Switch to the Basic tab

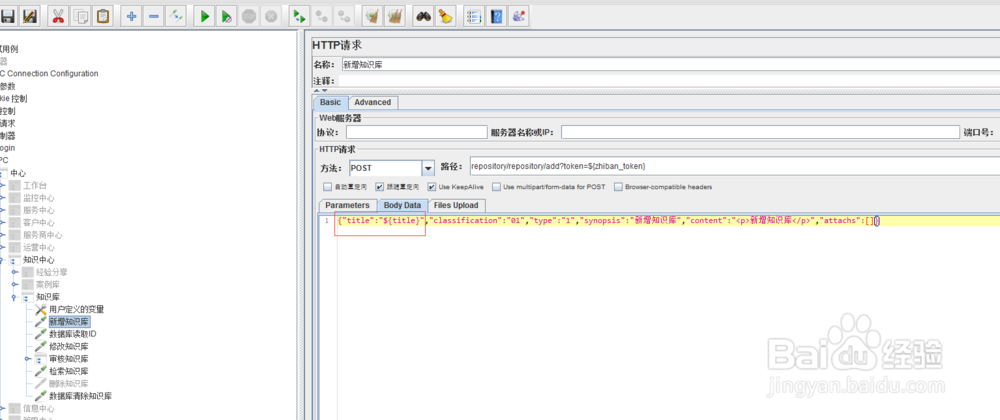pyautogui.click(x=330, y=103)
